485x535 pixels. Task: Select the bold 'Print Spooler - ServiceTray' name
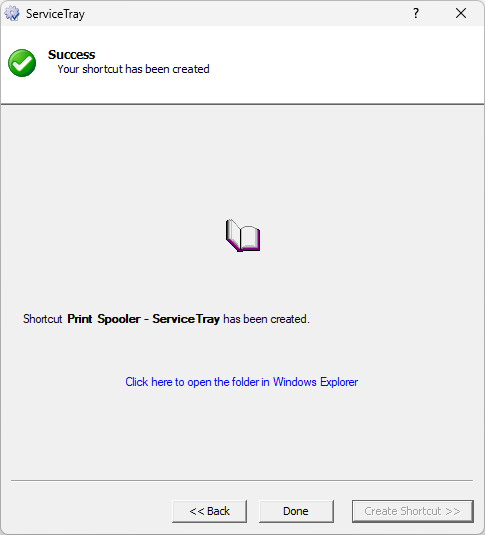(143, 319)
